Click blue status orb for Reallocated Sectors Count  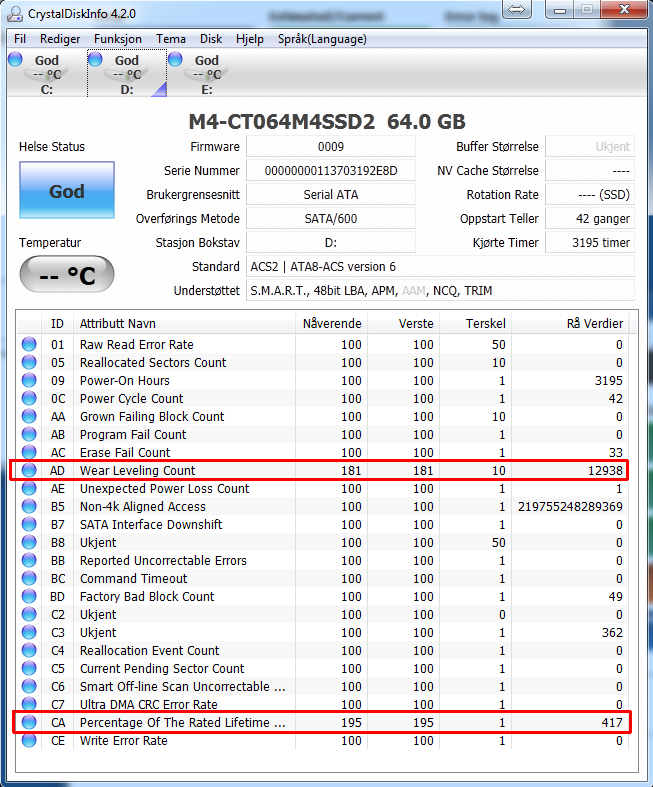(29, 362)
